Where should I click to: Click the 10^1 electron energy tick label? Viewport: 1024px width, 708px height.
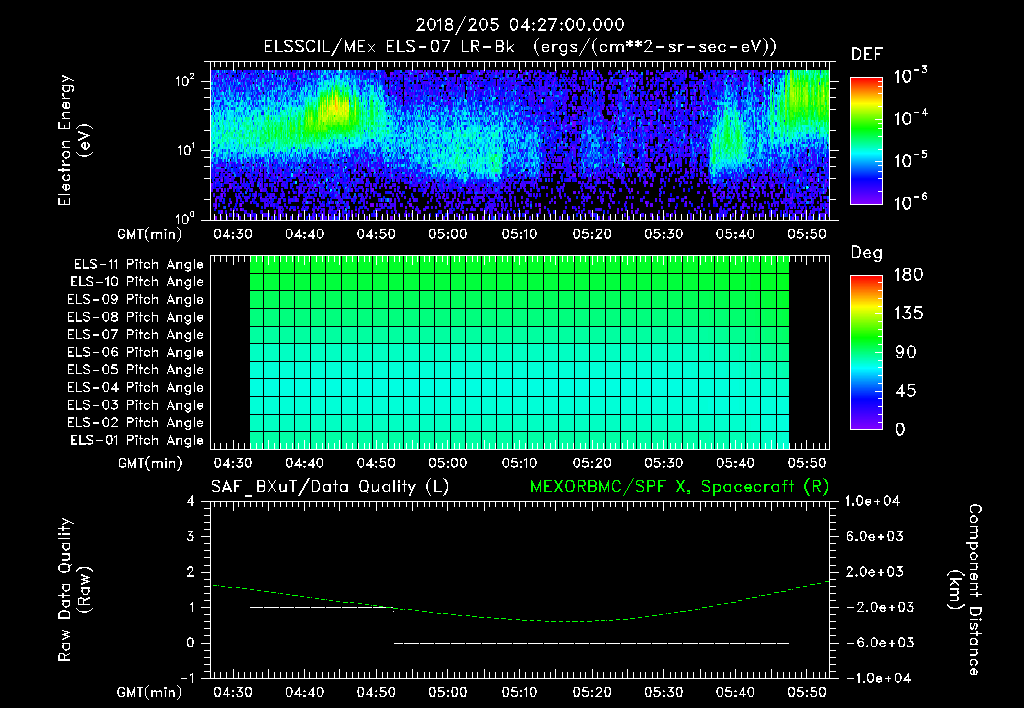click(185, 150)
